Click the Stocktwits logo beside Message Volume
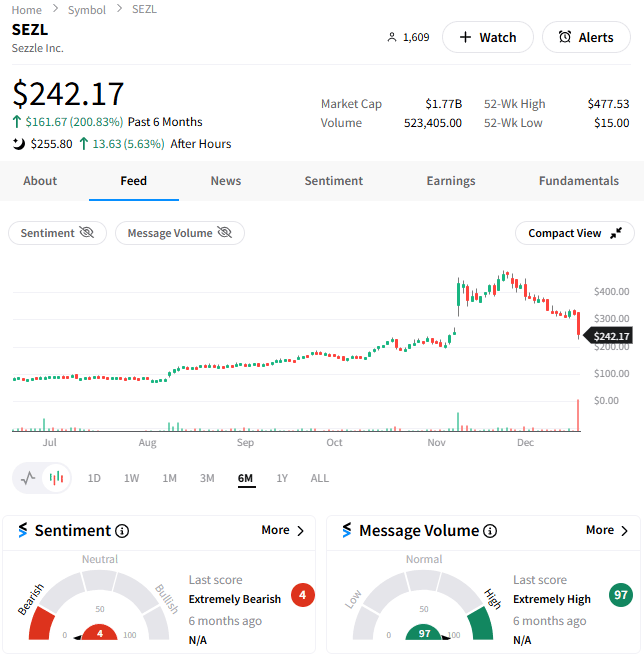Viewport: 644px width, 656px height. point(347,530)
